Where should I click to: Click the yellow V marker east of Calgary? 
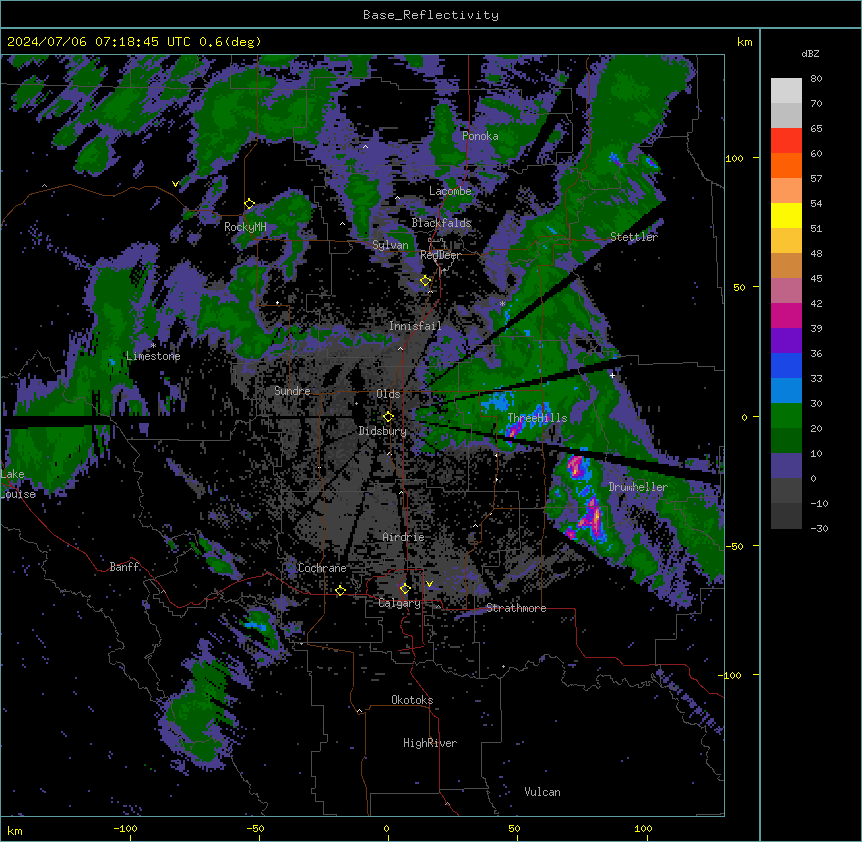coord(429,584)
